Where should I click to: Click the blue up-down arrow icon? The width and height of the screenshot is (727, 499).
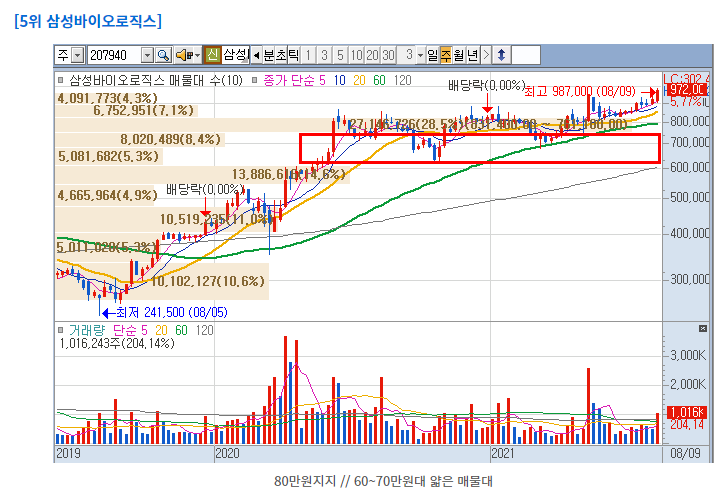click(x=501, y=55)
